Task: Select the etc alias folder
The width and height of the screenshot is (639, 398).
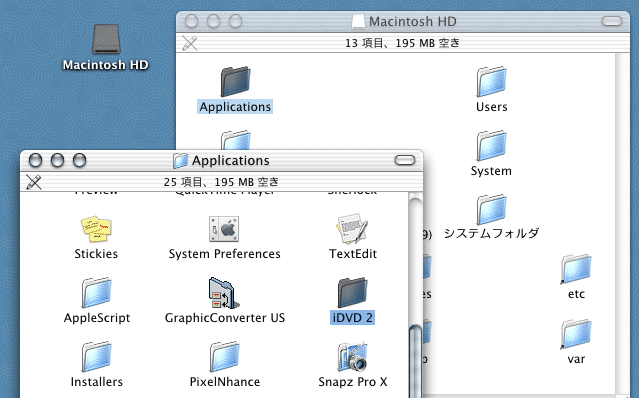Action: coord(576,270)
